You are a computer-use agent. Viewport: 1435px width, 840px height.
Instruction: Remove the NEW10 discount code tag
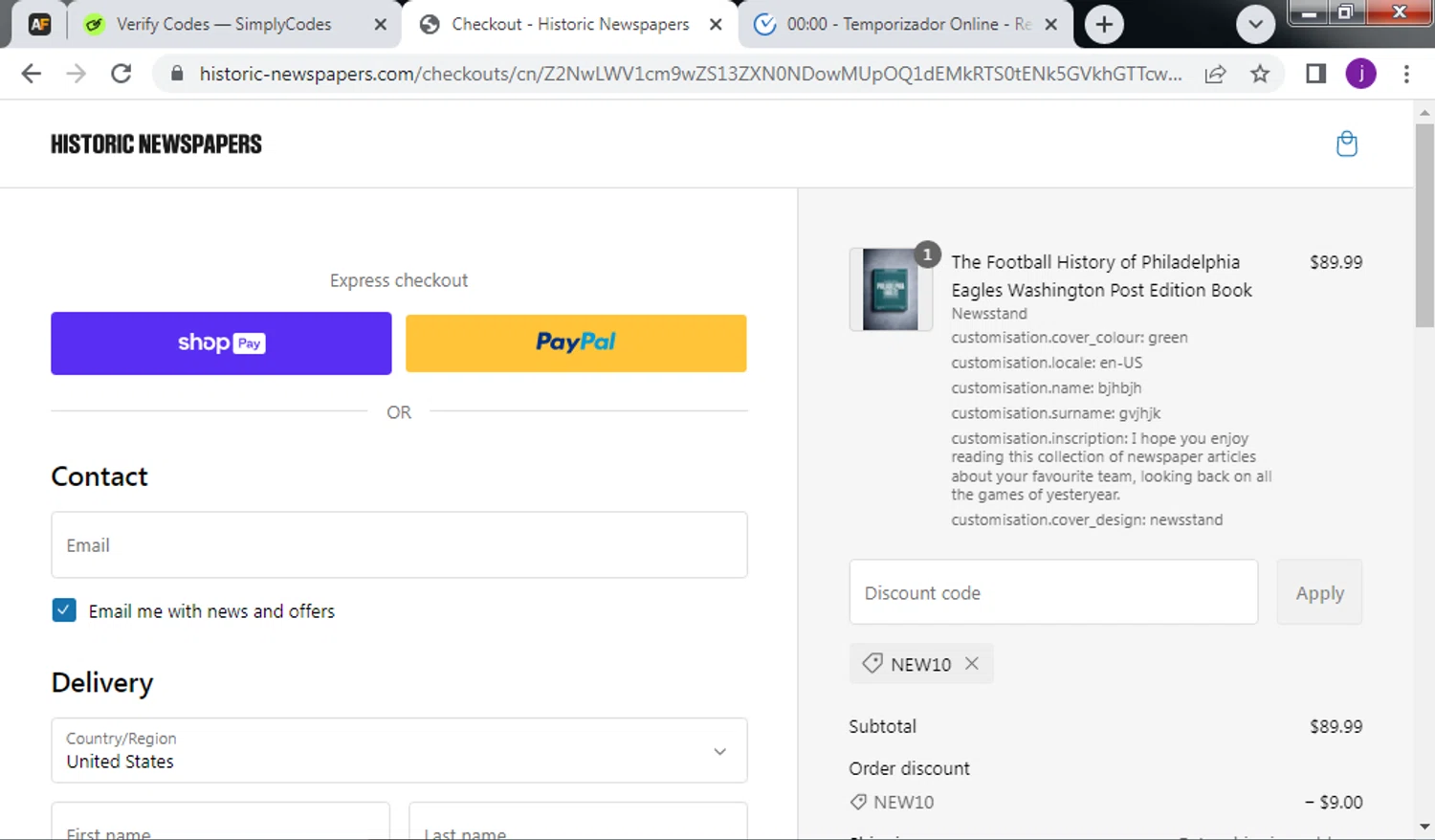pyautogui.click(x=972, y=663)
